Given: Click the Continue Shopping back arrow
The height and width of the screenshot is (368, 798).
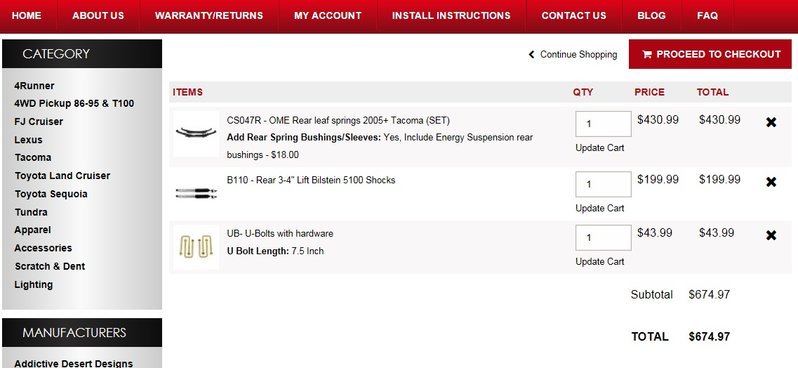Looking at the screenshot, I should [x=531, y=54].
